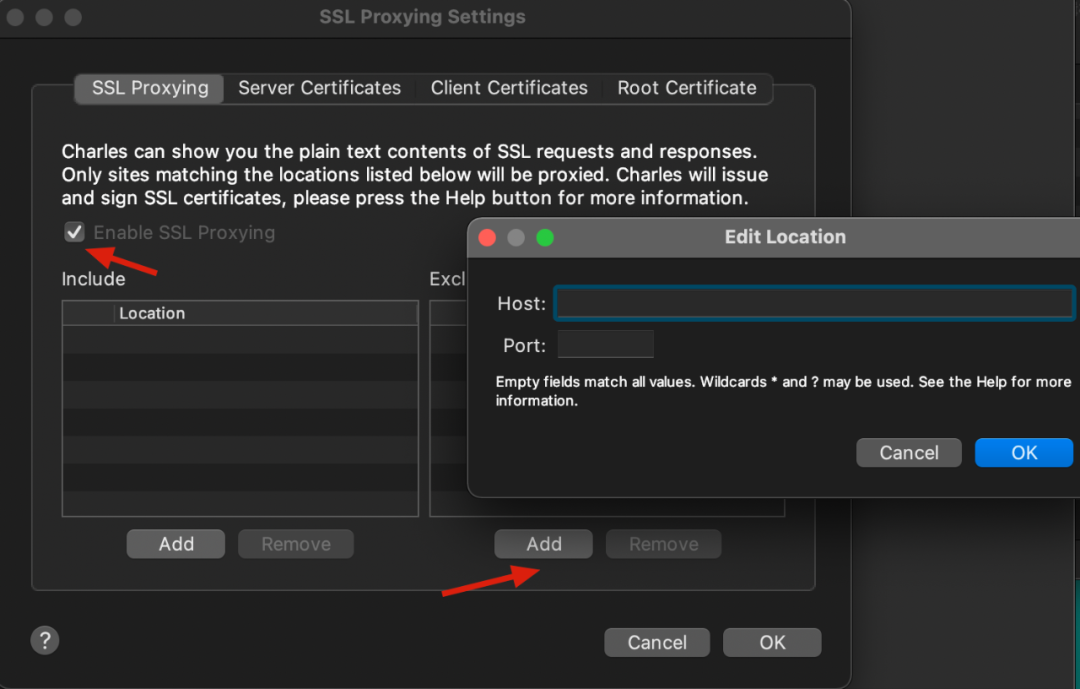Click the green zoom button of Edit Location
Screen dimensions: 1080x689
point(545,238)
